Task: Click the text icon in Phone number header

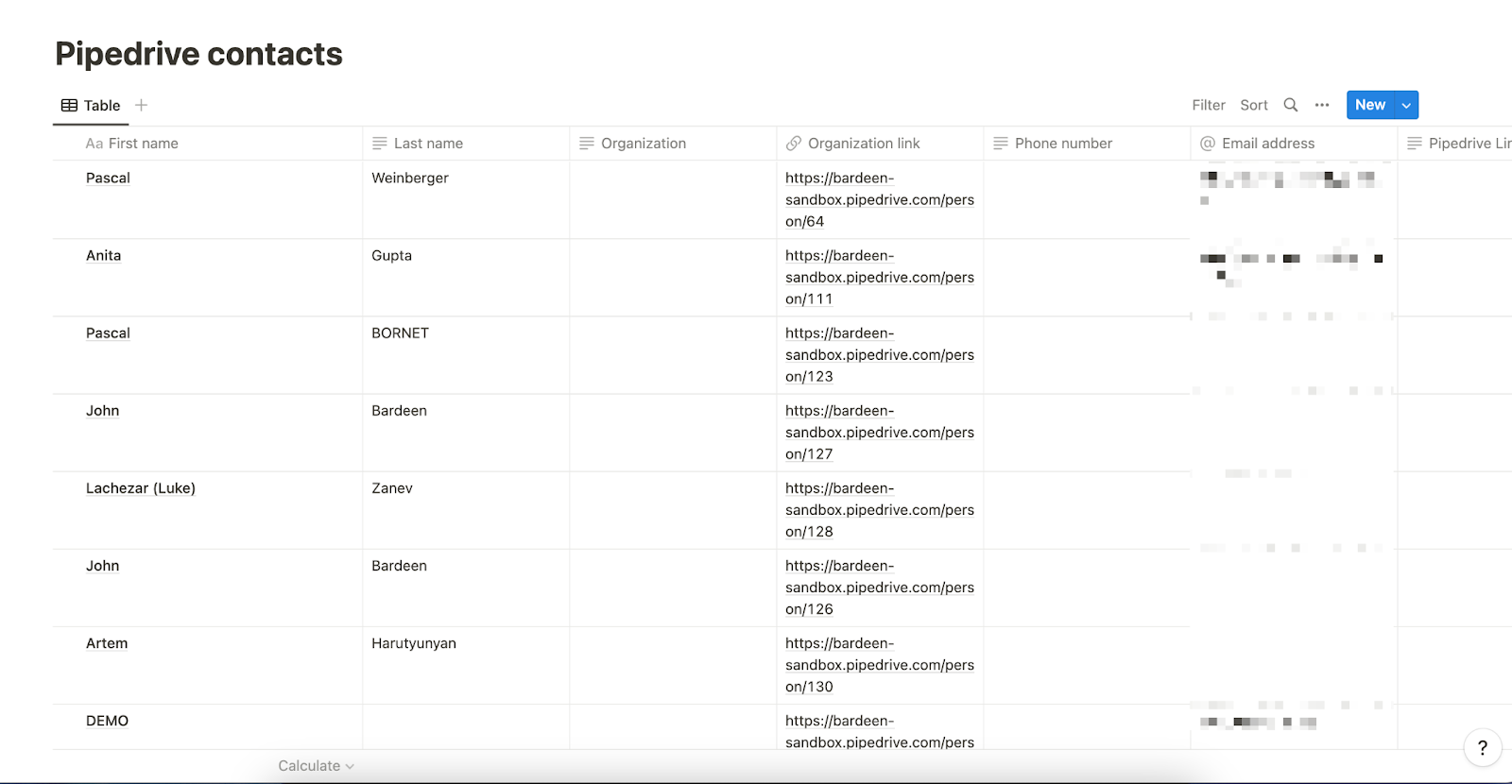Action: (x=1001, y=144)
